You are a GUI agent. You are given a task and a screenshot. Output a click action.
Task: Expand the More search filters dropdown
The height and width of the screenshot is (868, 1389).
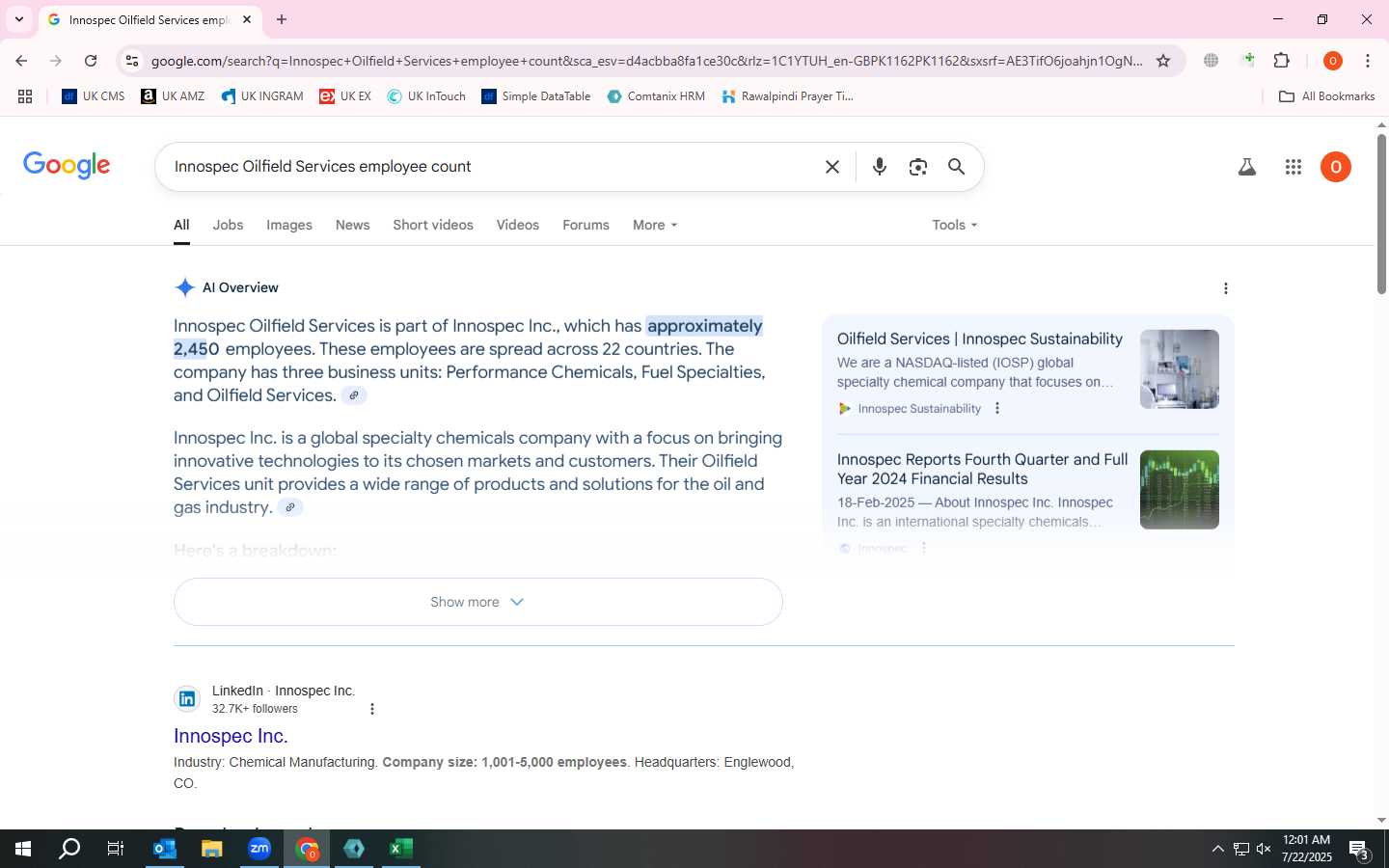(655, 225)
